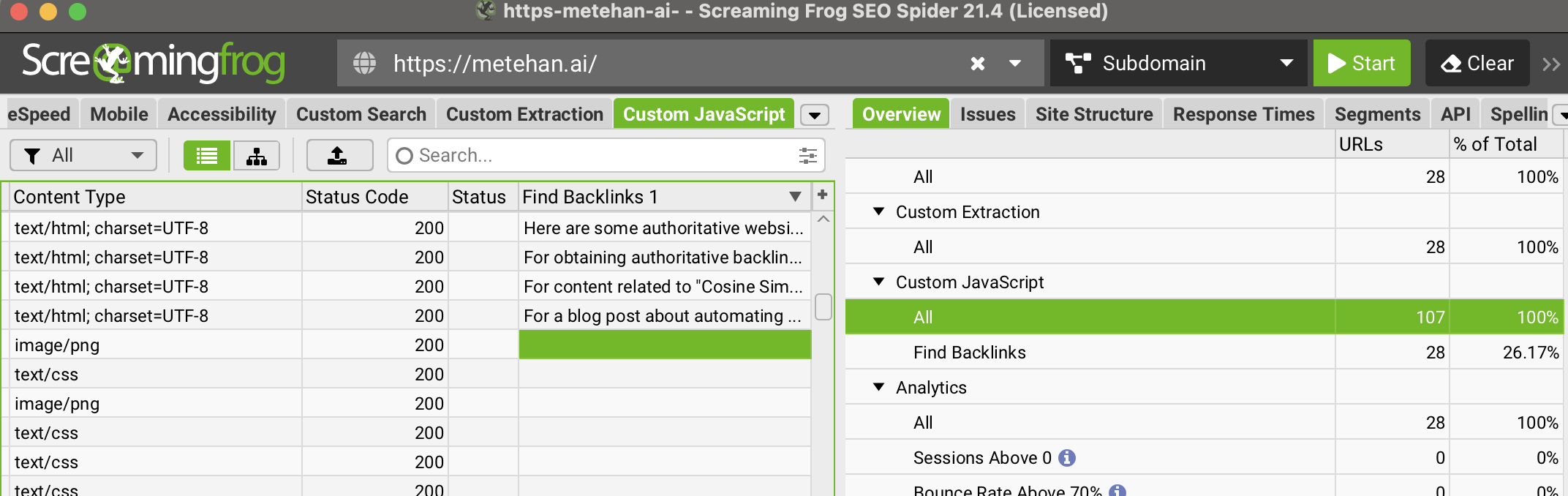
Task: Open the URL history dropdown arrow
Action: 1015,64
